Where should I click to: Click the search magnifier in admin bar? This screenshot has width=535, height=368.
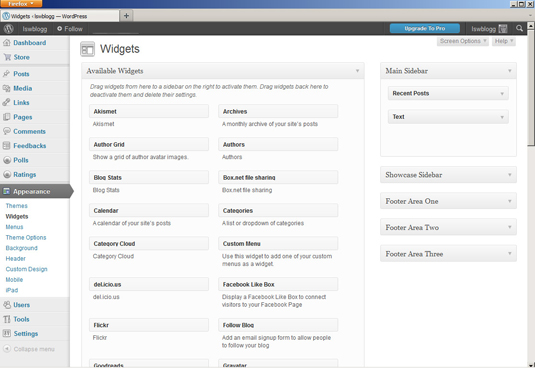519,28
